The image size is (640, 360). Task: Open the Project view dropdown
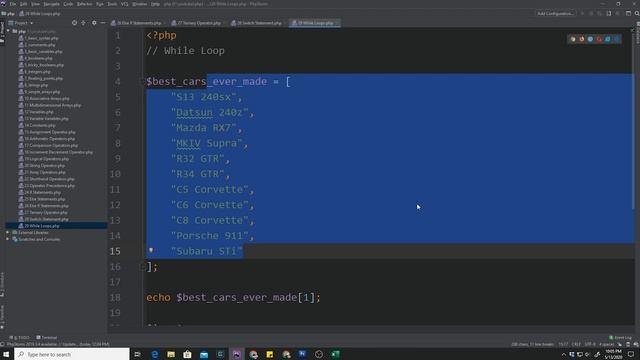click(21, 23)
